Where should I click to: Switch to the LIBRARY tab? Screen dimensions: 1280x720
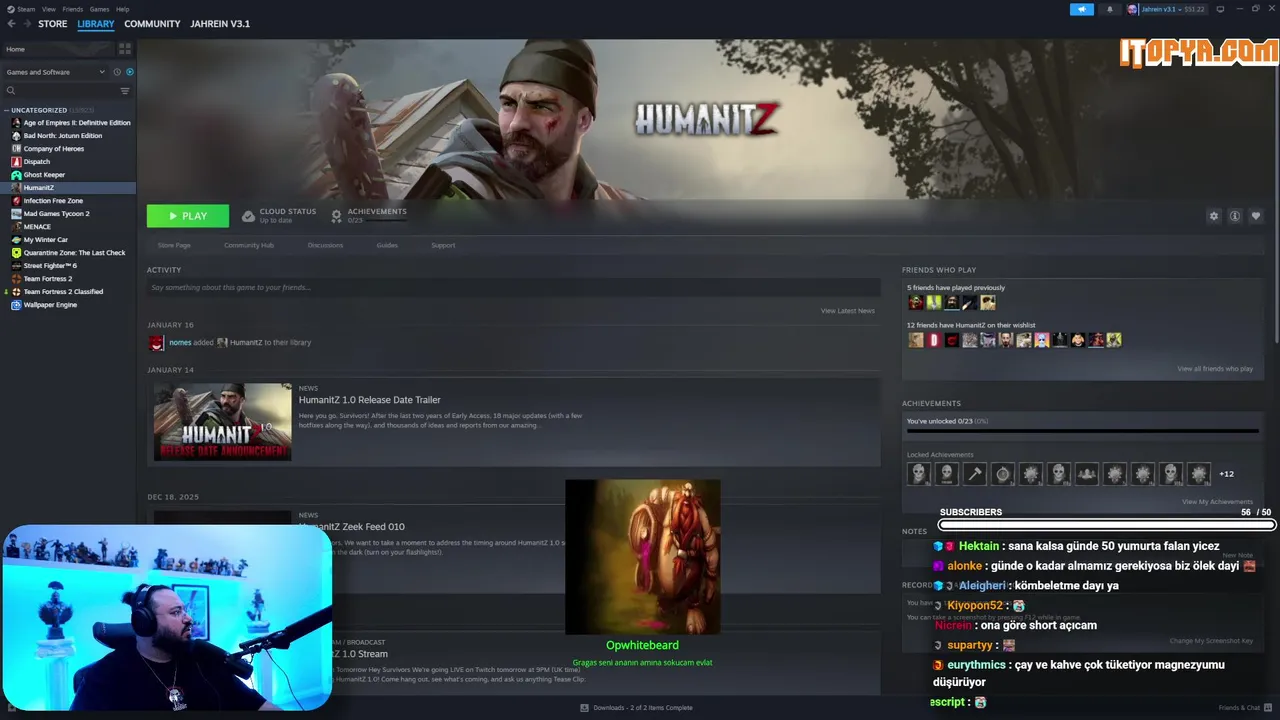[96, 24]
